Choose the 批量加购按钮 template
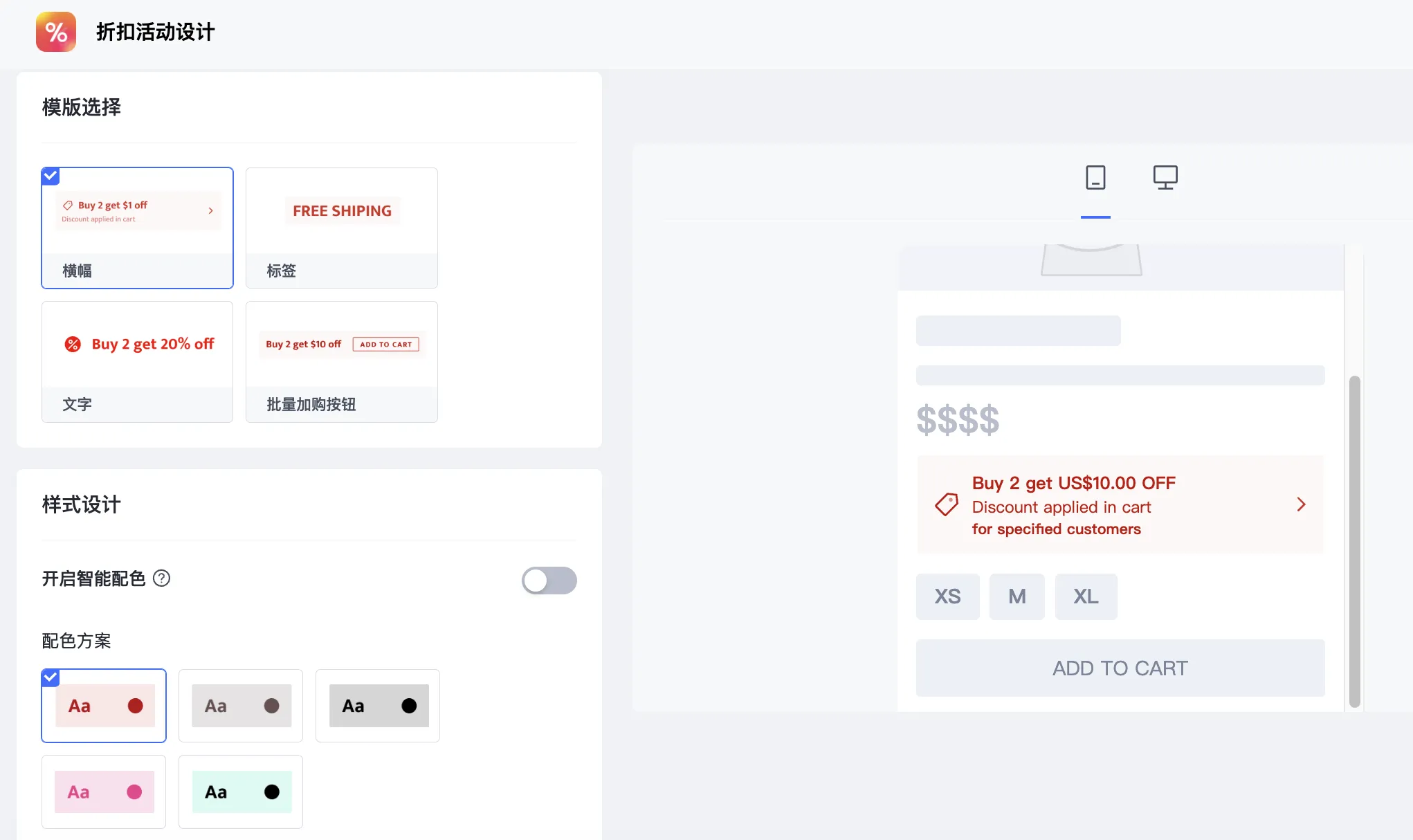The image size is (1413, 840). click(341, 361)
